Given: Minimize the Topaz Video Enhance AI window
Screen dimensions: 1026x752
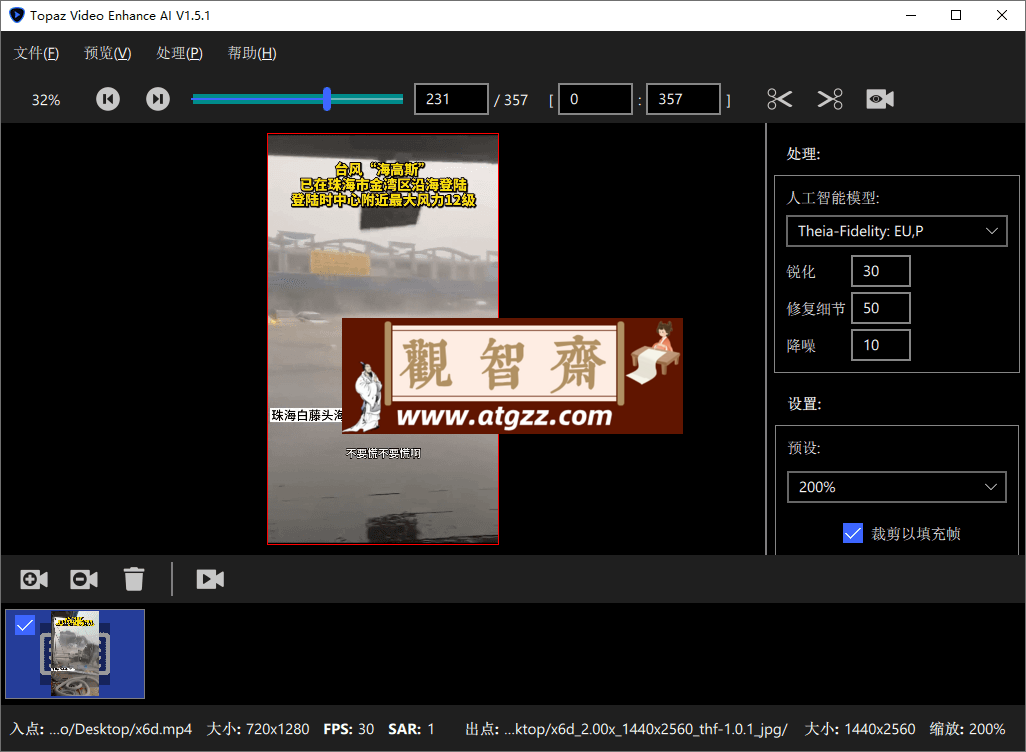Looking at the screenshot, I should 911,15.
